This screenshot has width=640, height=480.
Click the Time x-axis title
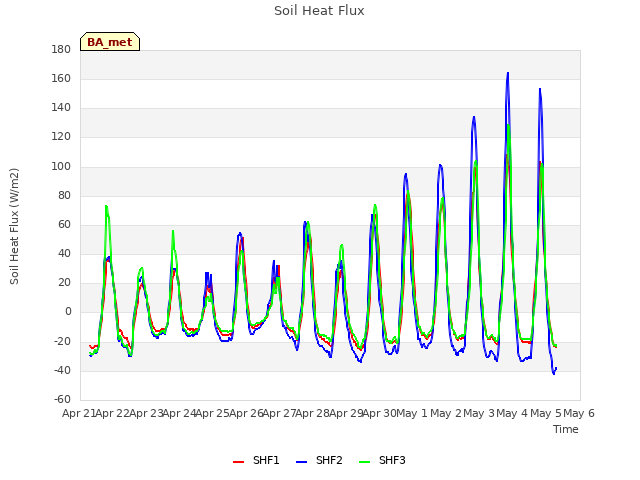click(566, 429)
